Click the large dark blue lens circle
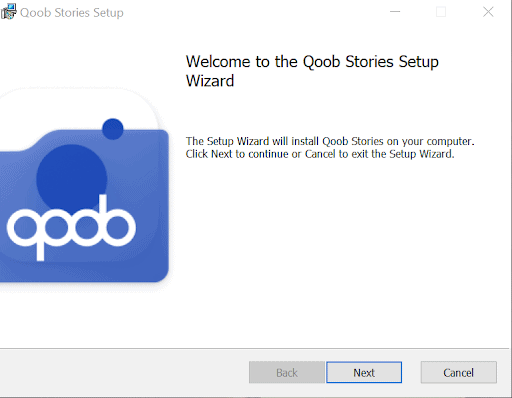This screenshot has width=512, height=398. pyautogui.click(x=72, y=178)
